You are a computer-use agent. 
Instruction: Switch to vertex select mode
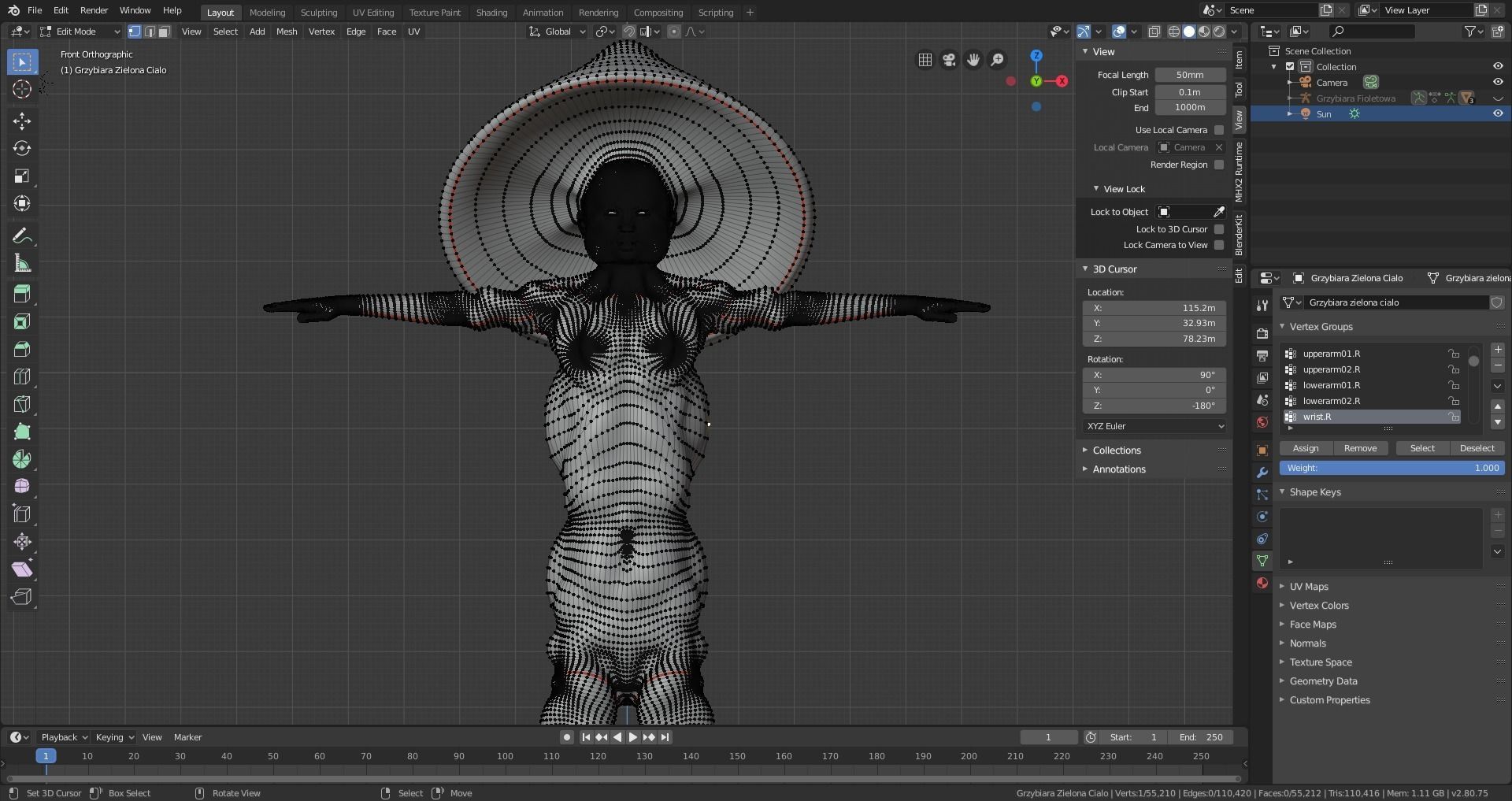click(x=135, y=32)
